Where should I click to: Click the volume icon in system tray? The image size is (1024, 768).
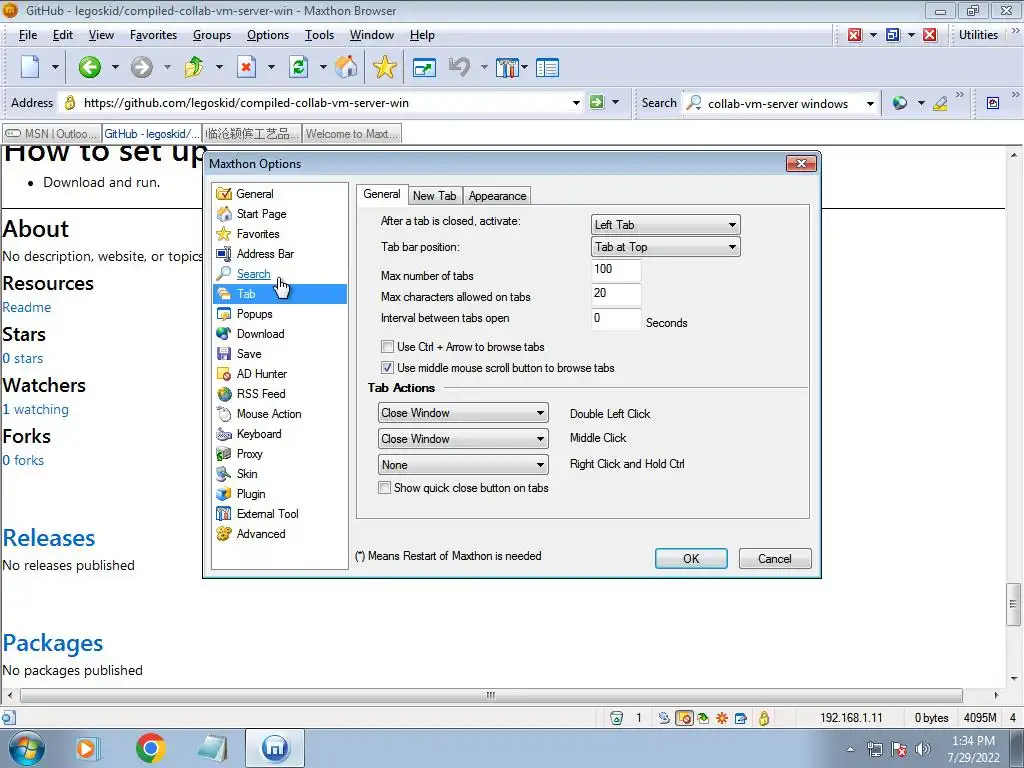coord(922,749)
